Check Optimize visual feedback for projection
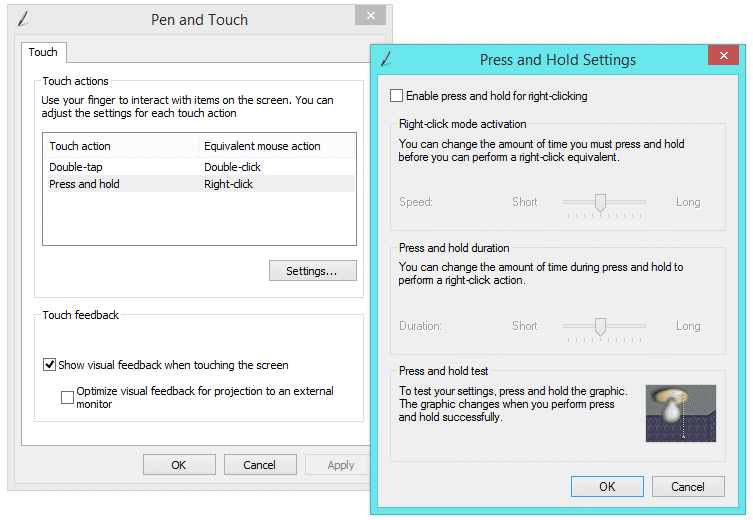The height and width of the screenshot is (520, 753). pos(67,397)
